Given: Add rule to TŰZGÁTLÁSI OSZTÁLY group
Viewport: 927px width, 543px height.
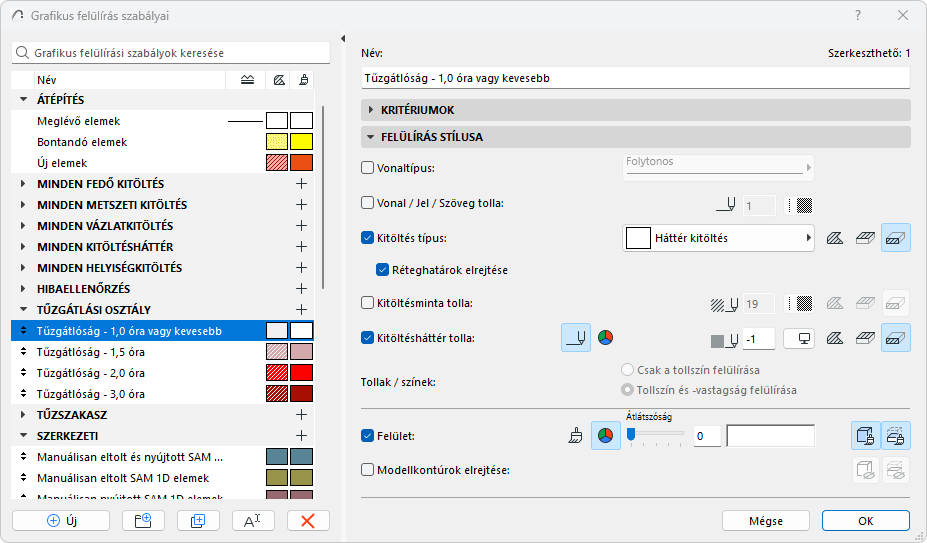Looking at the screenshot, I should pyautogui.click(x=302, y=310).
